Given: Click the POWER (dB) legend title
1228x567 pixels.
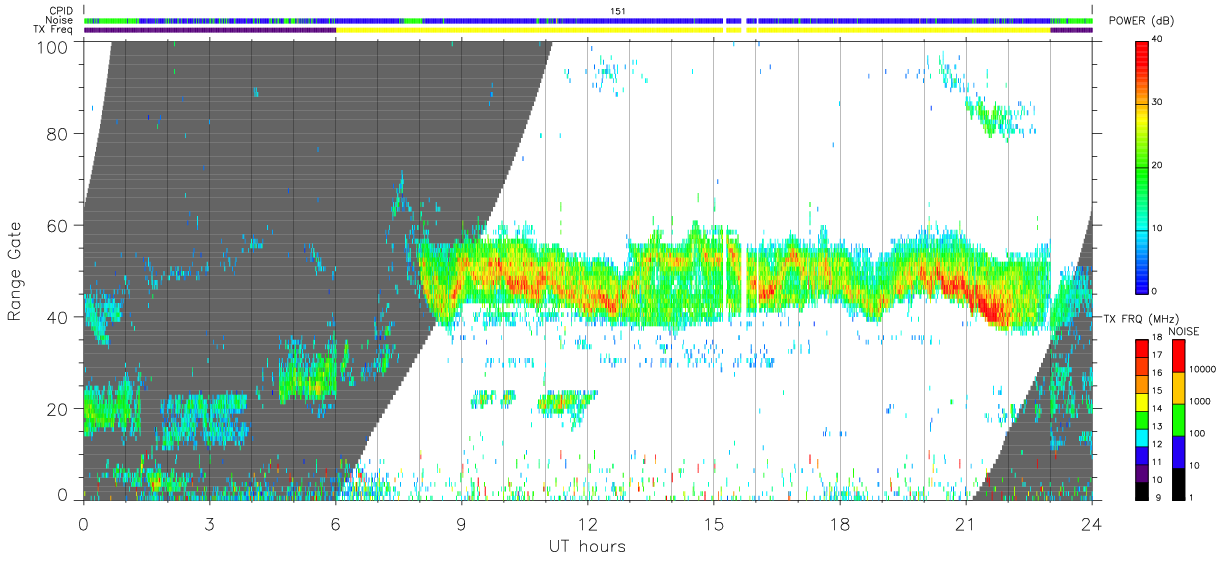Looking at the screenshot, I should pyautogui.click(x=1140, y=21).
